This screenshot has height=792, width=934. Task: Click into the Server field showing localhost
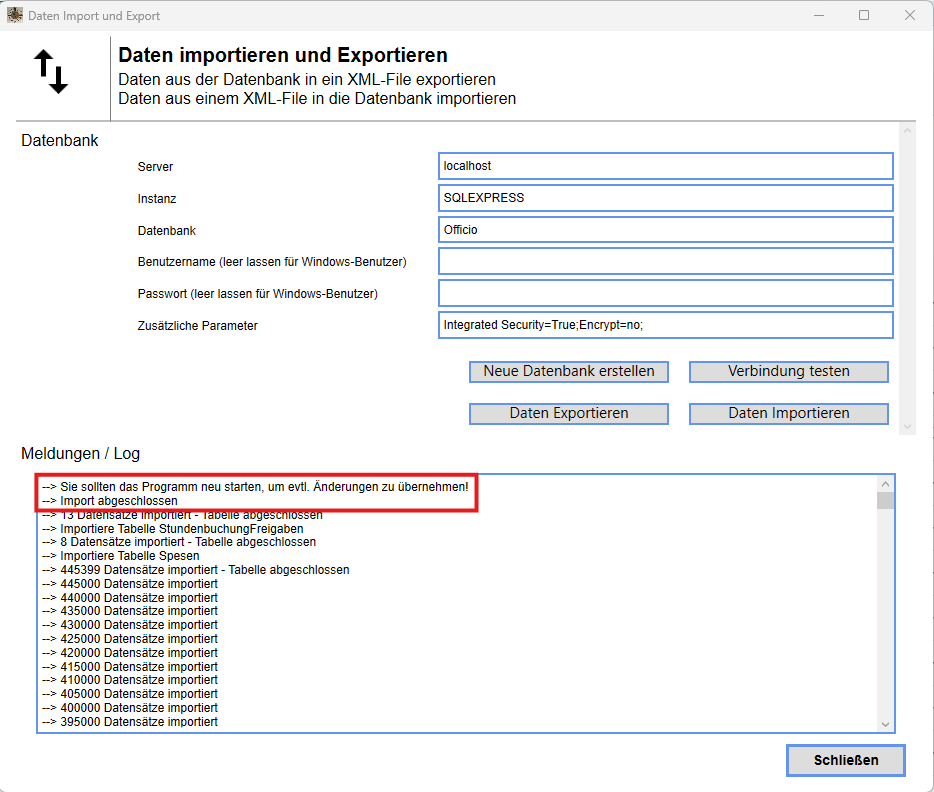(665, 165)
